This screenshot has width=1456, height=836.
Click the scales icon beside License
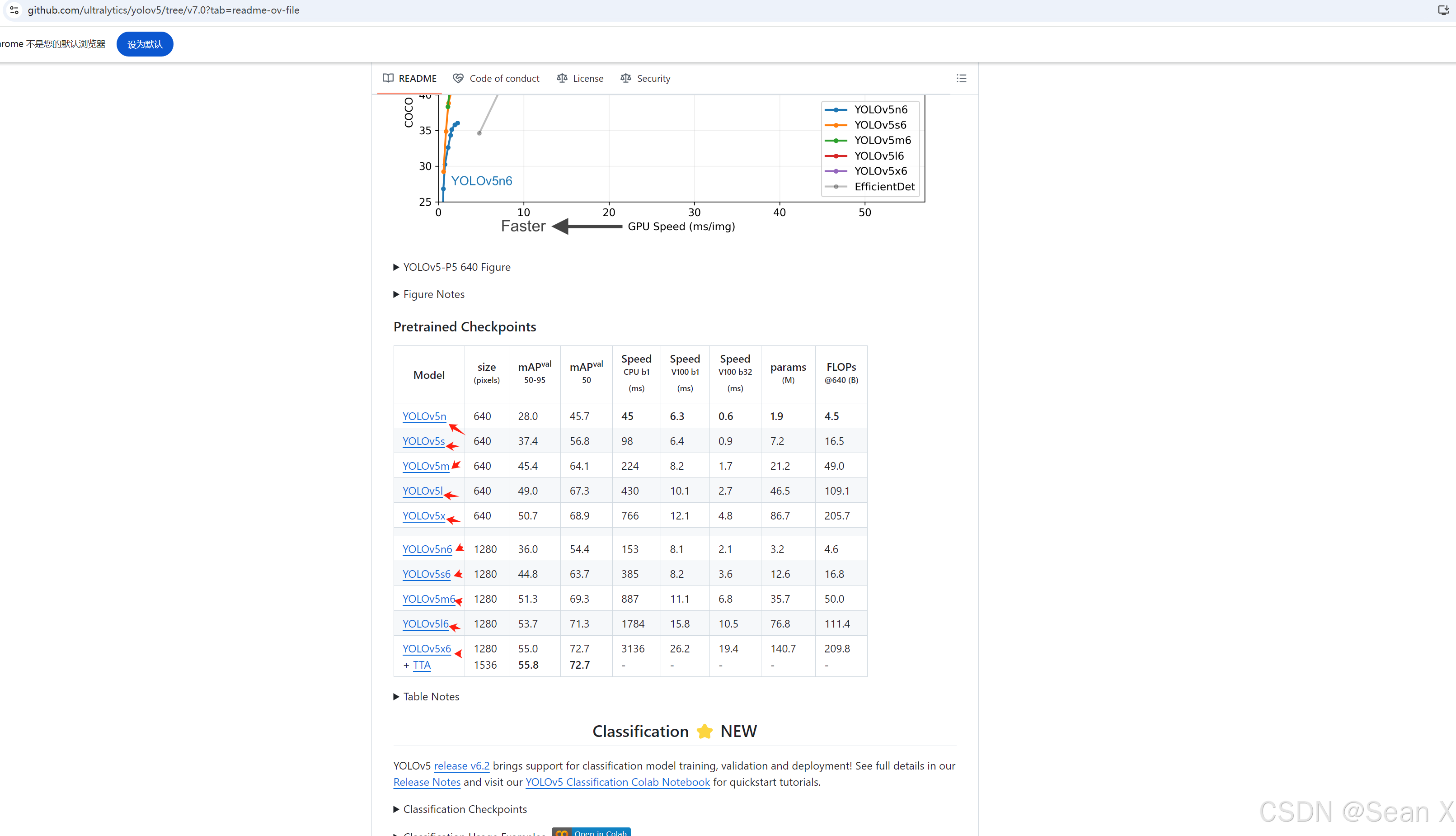tap(562, 78)
